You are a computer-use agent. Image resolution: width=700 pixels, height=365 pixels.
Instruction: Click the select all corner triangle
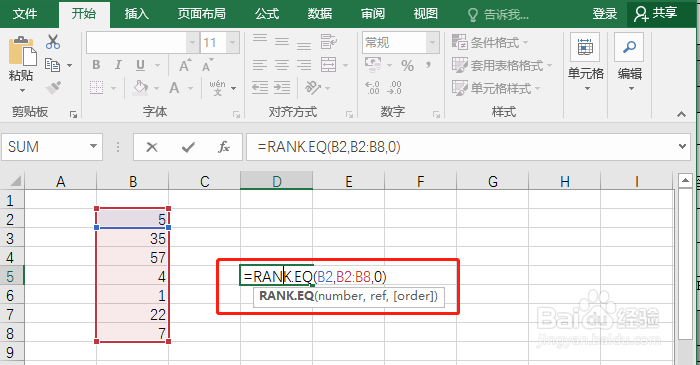tap(15, 181)
